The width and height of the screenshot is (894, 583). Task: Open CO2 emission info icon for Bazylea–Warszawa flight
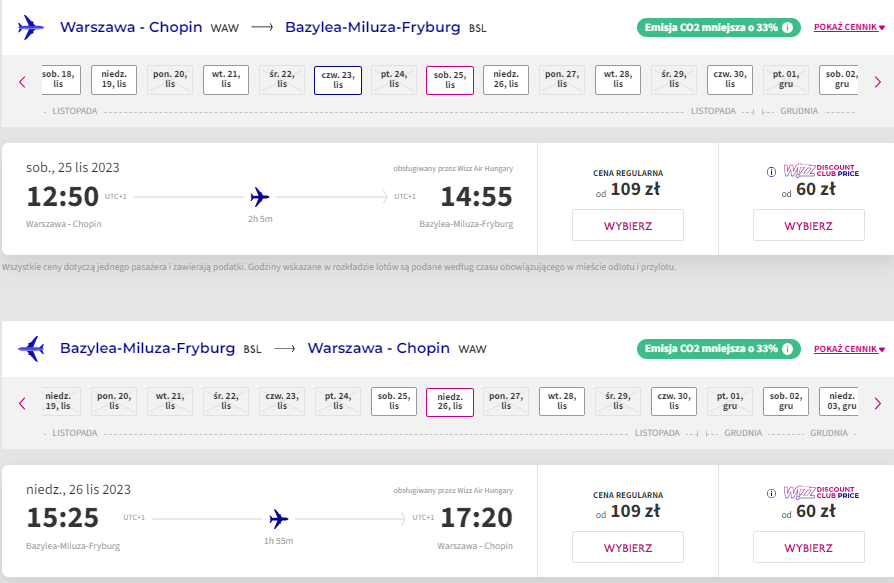pyautogui.click(x=787, y=349)
